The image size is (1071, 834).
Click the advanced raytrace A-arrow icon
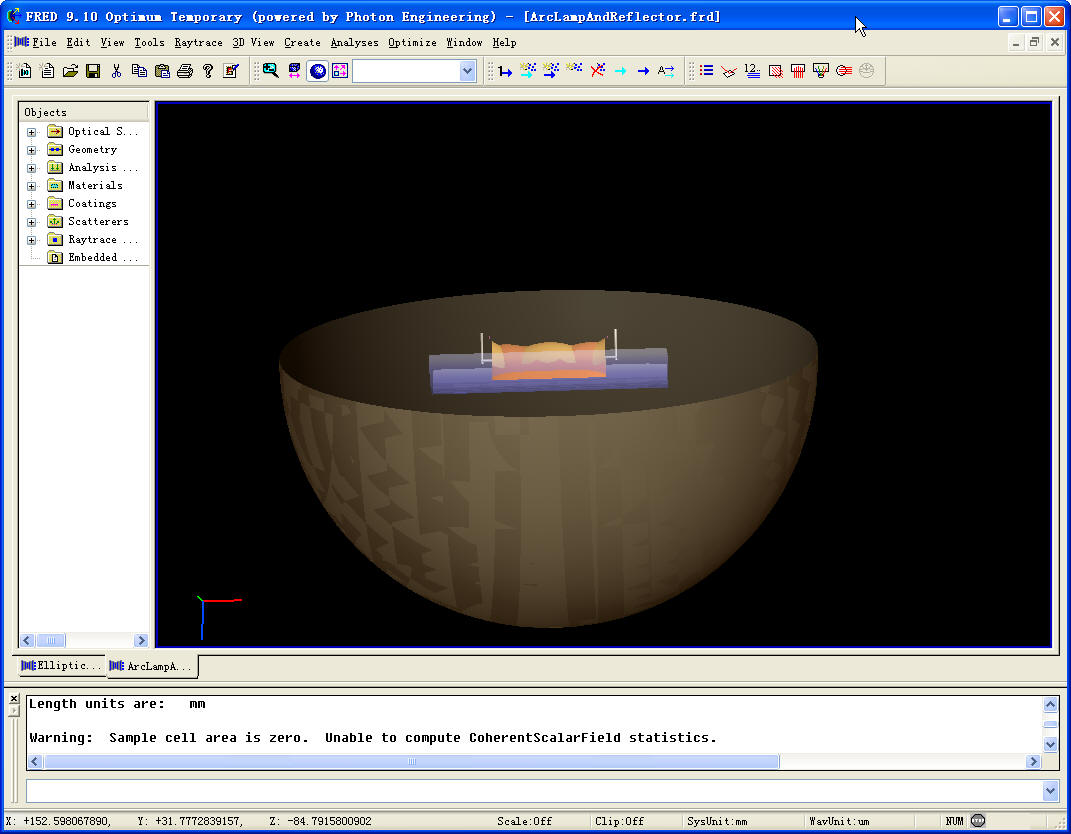(666, 70)
